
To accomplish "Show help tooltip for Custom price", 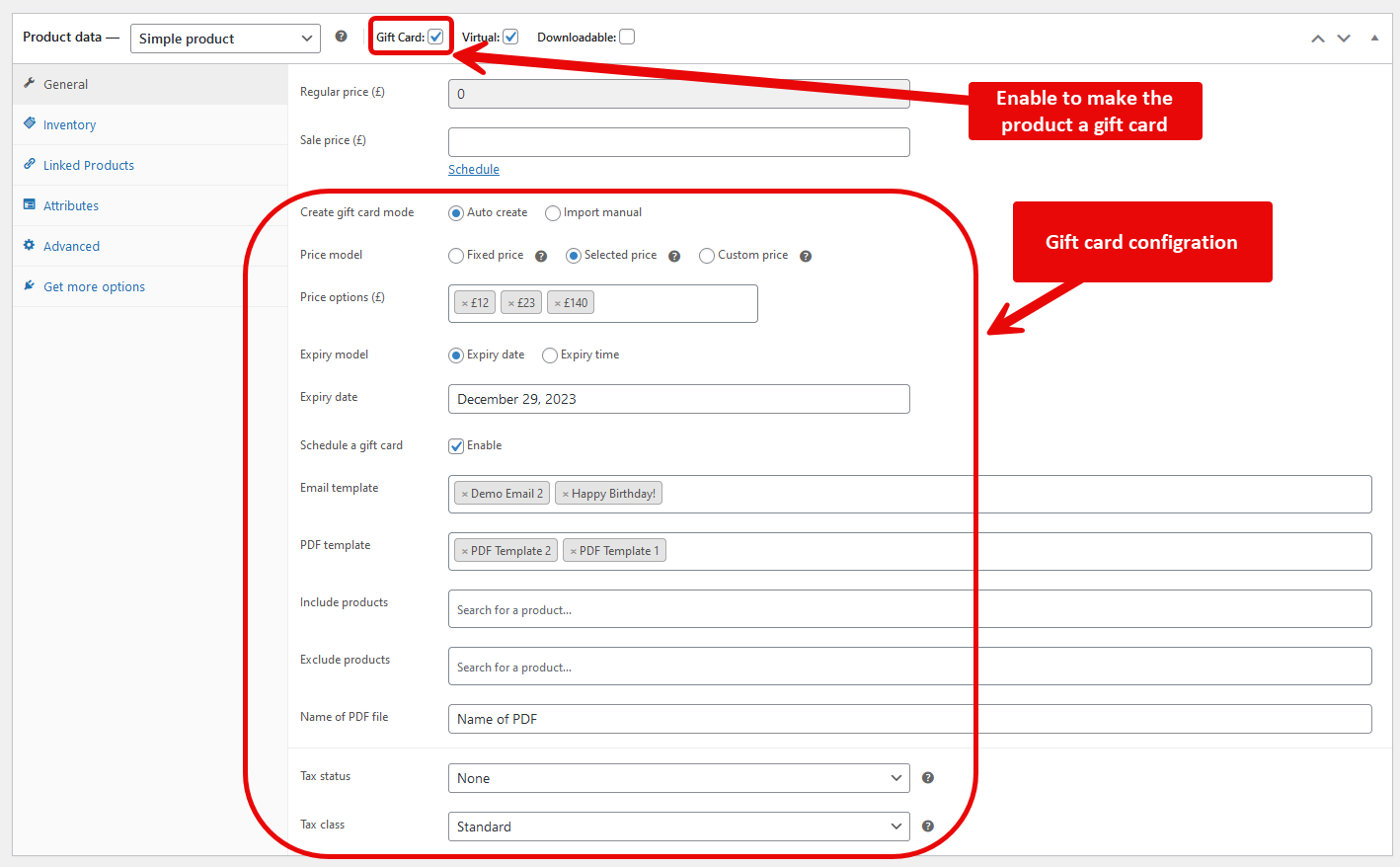I will tap(806, 256).
